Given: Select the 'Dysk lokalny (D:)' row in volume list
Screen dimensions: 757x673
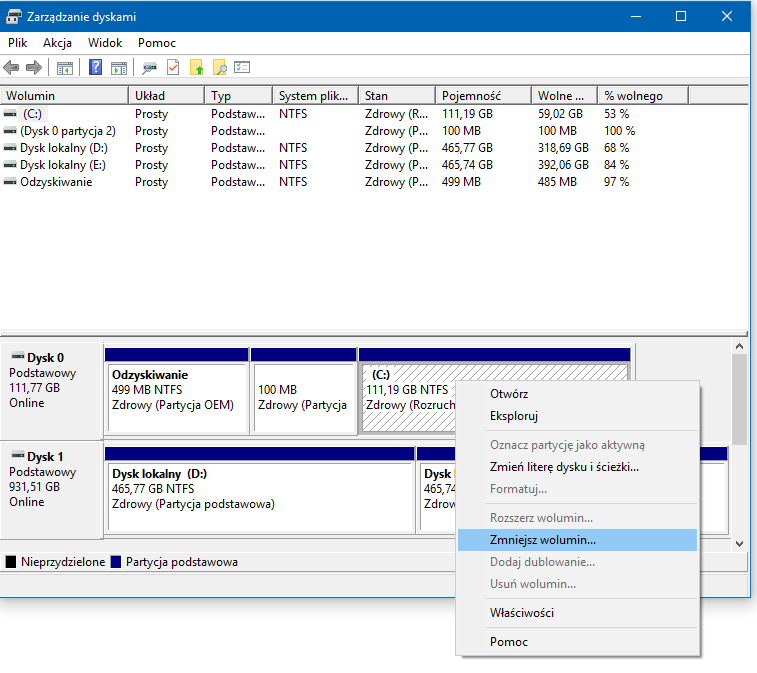Looking at the screenshot, I should (x=62, y=148).
